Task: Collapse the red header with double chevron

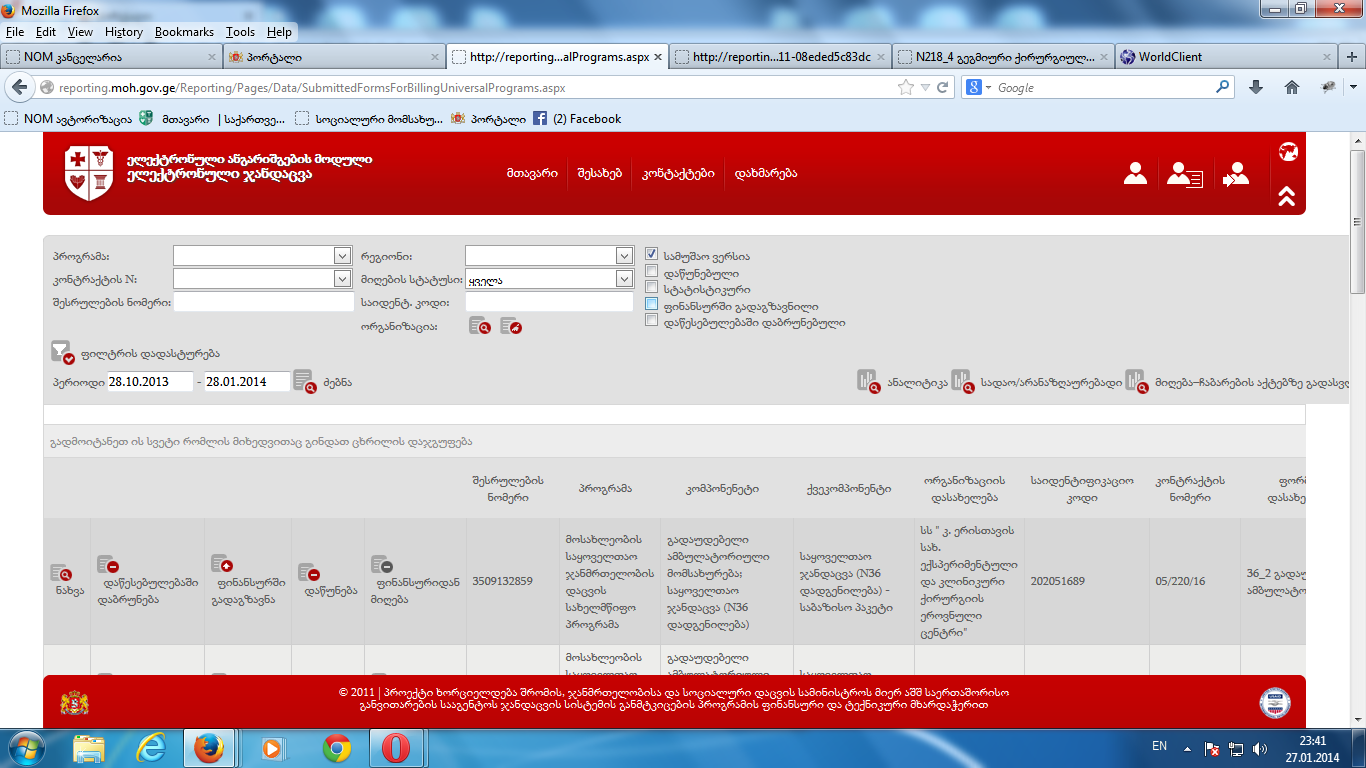Action: coord(1287,197)
